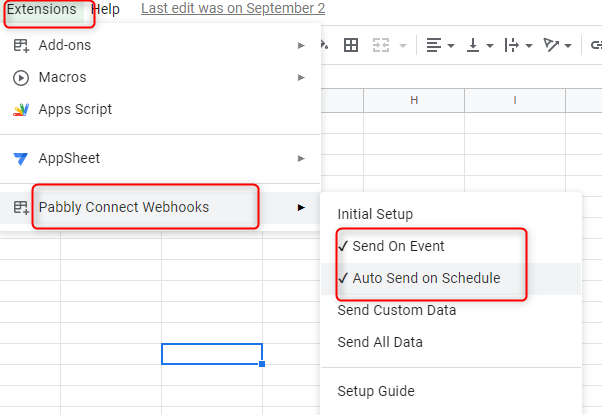Choose Send All Data
602x415 pixels.
380,342
